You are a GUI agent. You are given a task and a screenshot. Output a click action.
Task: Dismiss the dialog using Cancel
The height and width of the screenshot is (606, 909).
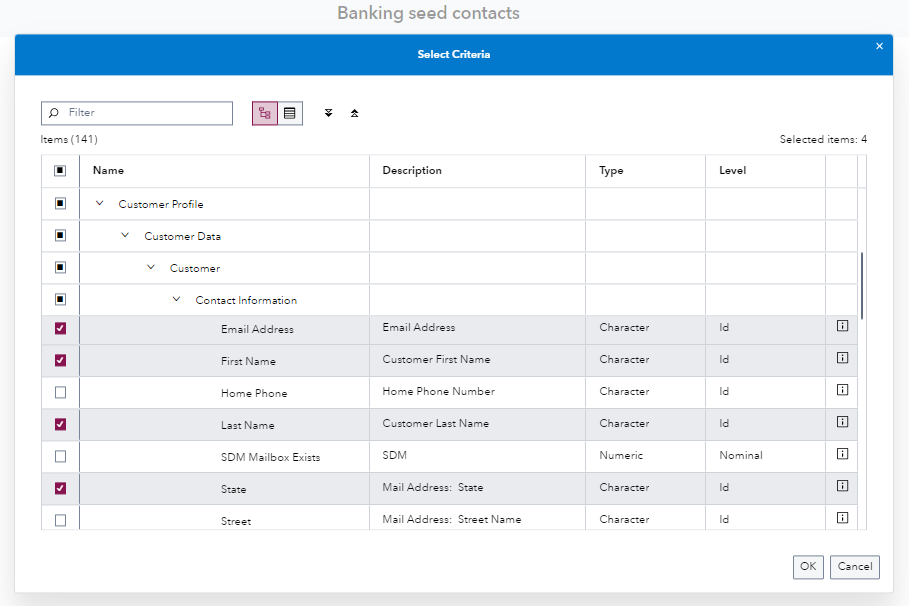pyautogui.click(x=854, y=567)
